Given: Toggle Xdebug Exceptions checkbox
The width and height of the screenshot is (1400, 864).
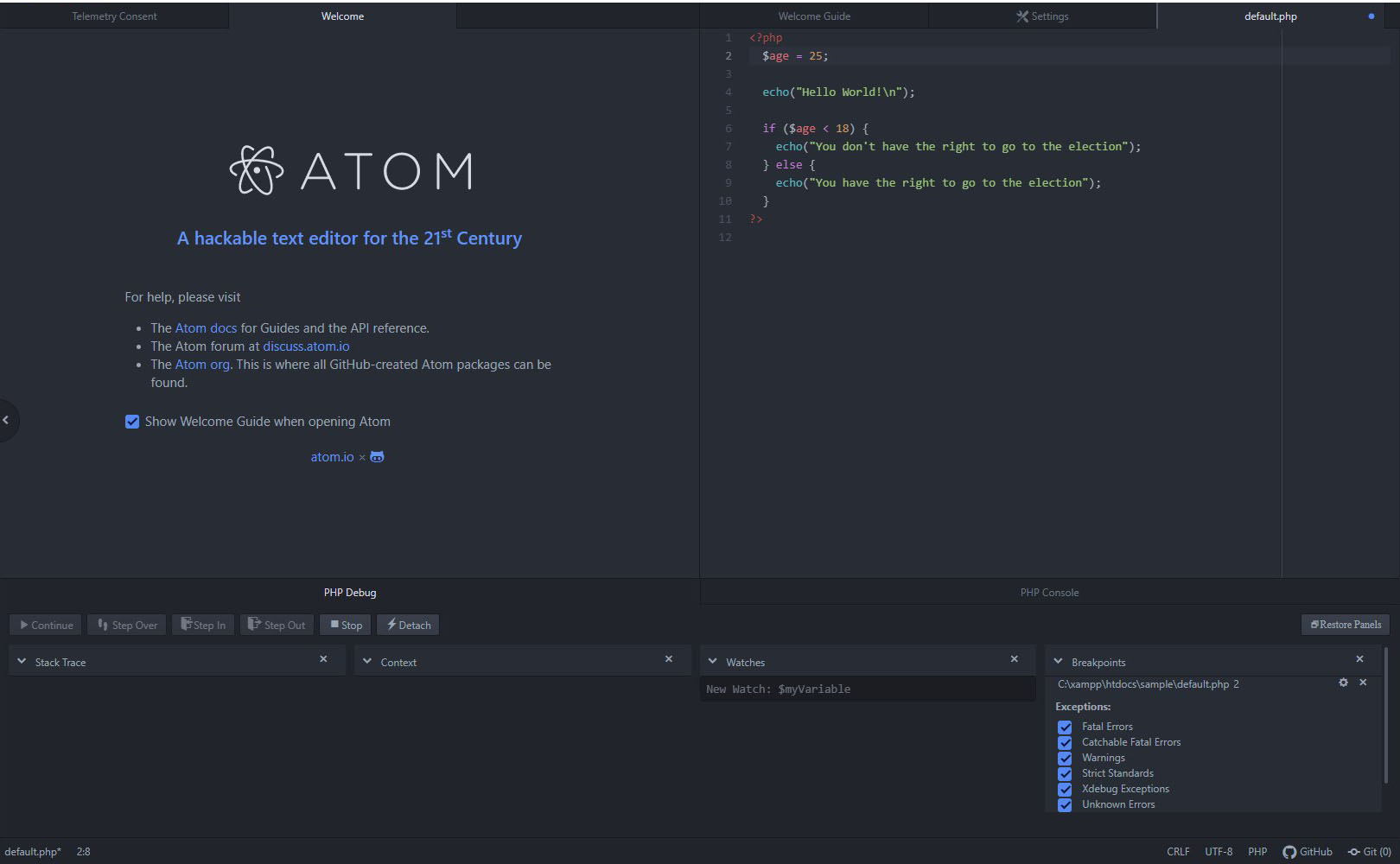Looking at the screenshot, I should 1065,789.
